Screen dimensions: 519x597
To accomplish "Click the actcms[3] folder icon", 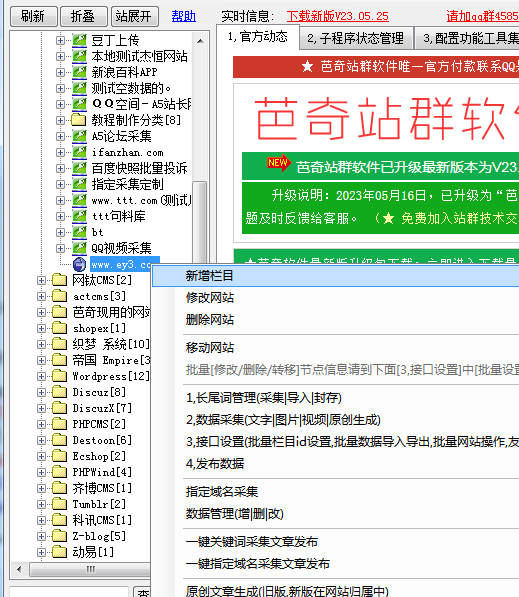I will (59, 296).
